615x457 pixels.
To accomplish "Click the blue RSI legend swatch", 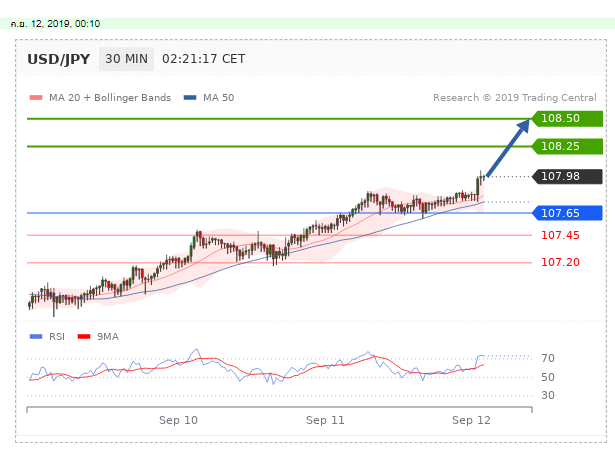I will [x=36, y=337].
